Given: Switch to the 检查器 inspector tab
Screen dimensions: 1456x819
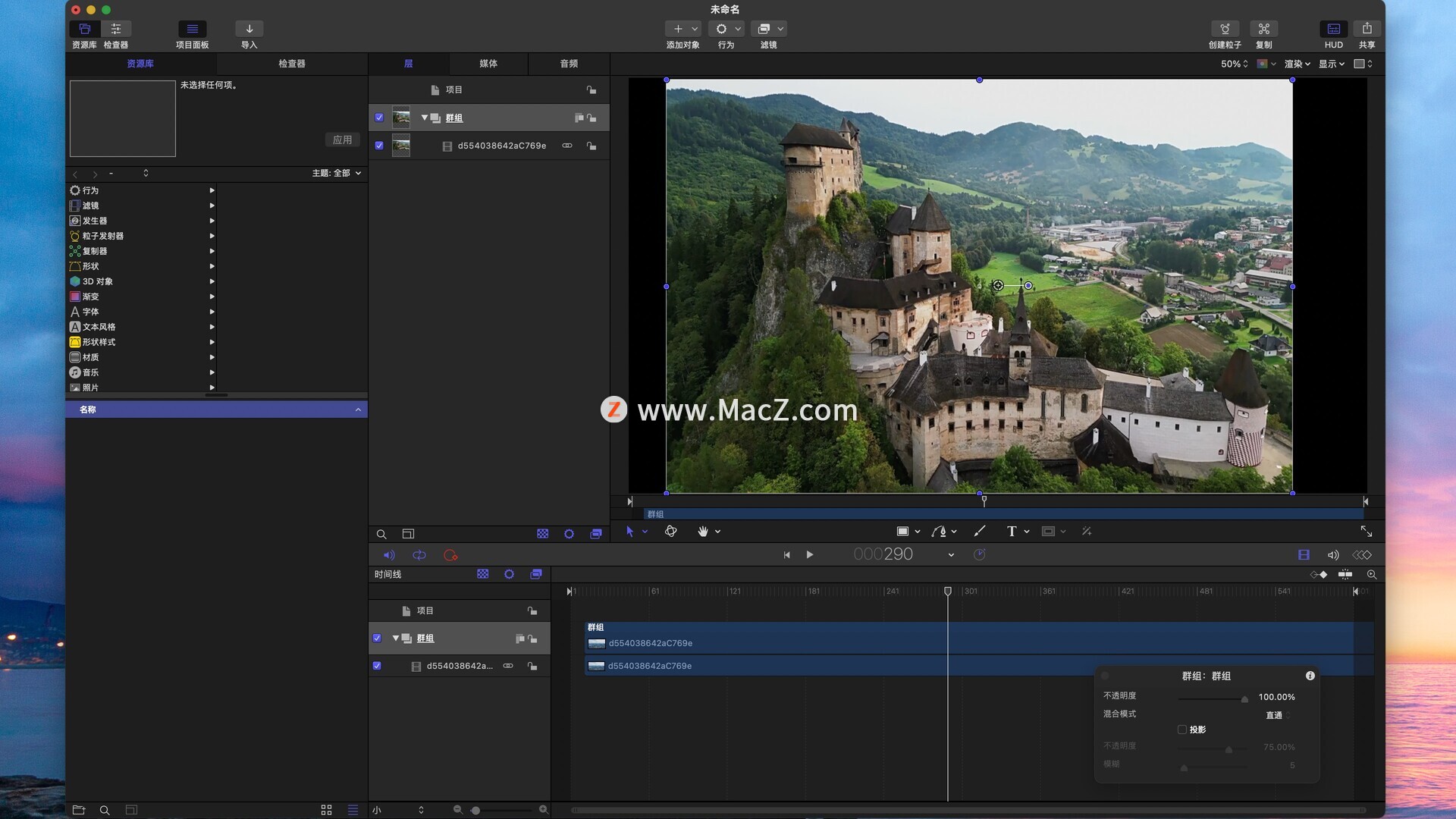Looking at the screenshot, I should [x=292, y=64].
